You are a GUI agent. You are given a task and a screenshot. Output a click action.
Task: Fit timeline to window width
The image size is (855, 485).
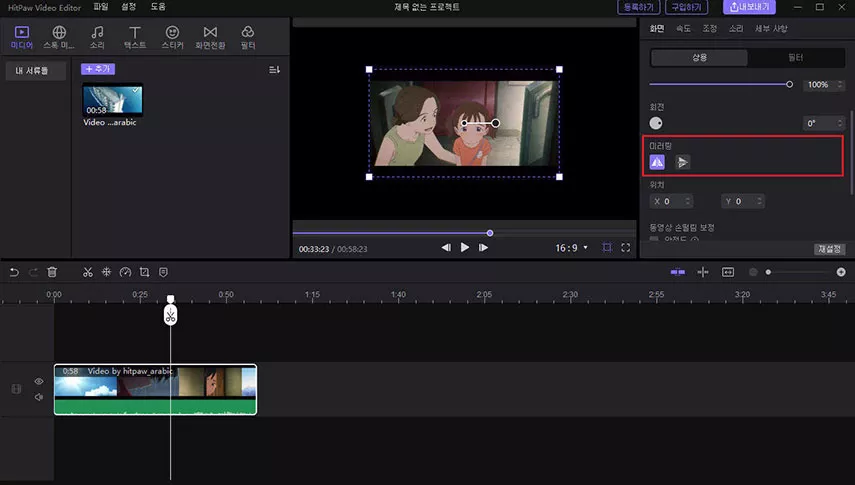click(x=728, y=272)
